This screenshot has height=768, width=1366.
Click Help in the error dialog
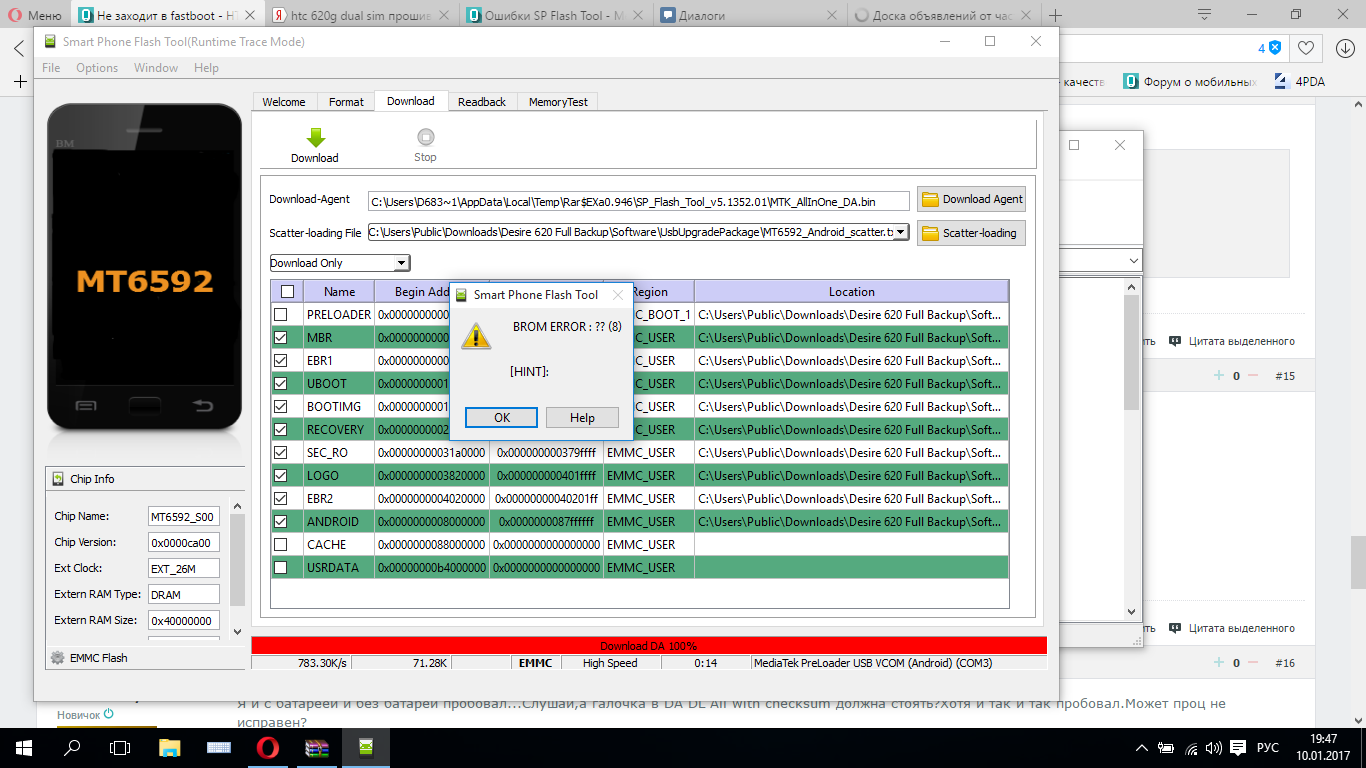tap(582, 418)
